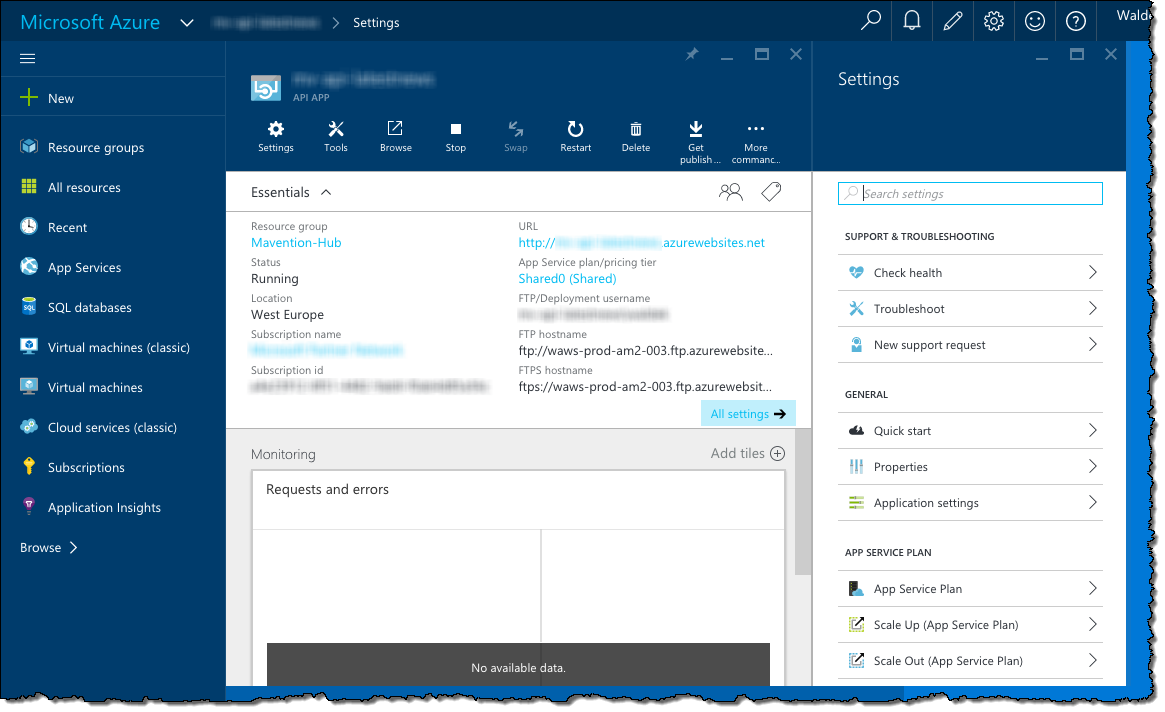Click Add tiles in Monitoring
This screenshot has width=1165, height=712.
[747, 453]
